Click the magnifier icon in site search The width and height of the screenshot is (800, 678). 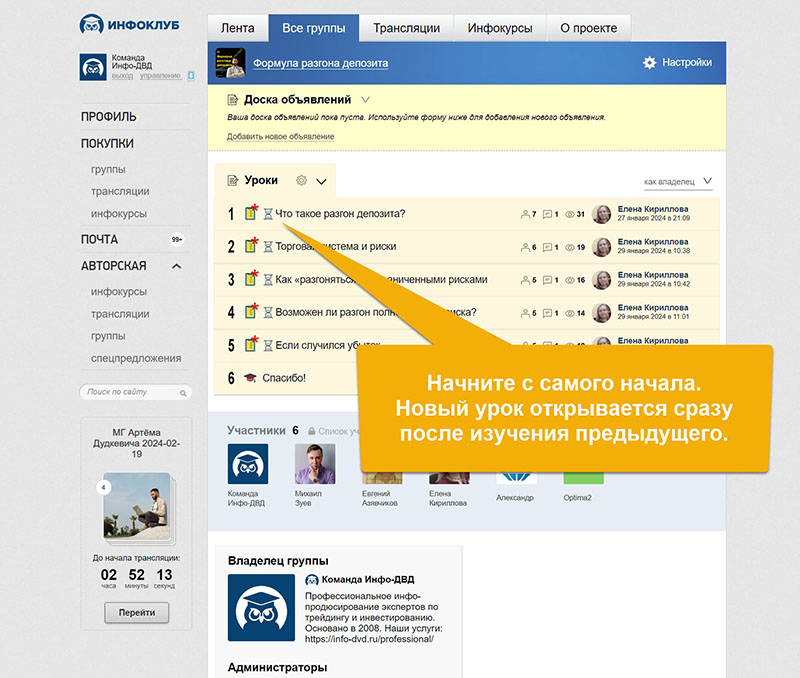pyautogui.click(x=184, y=392)
